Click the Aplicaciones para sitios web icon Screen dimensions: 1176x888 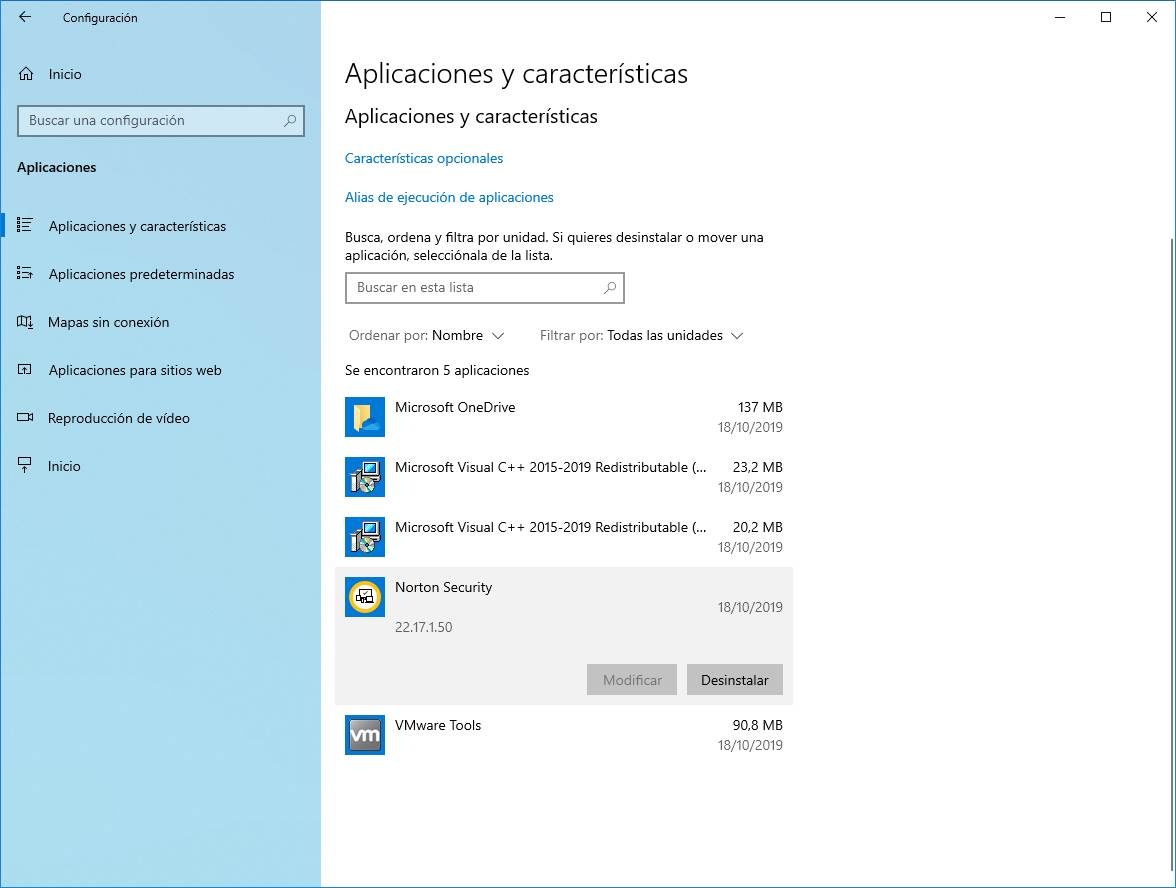[x=25, y=369]
